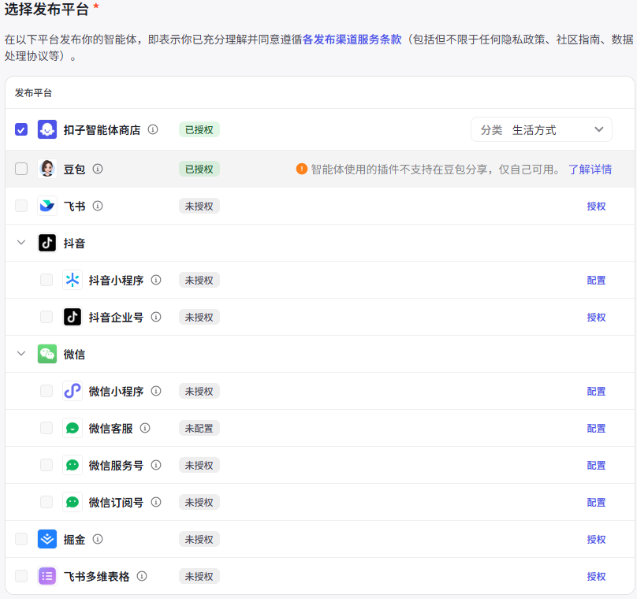Open info tooltip next to 飞书多维表格
The image size is (637, 599).
(x=142, y=576)
